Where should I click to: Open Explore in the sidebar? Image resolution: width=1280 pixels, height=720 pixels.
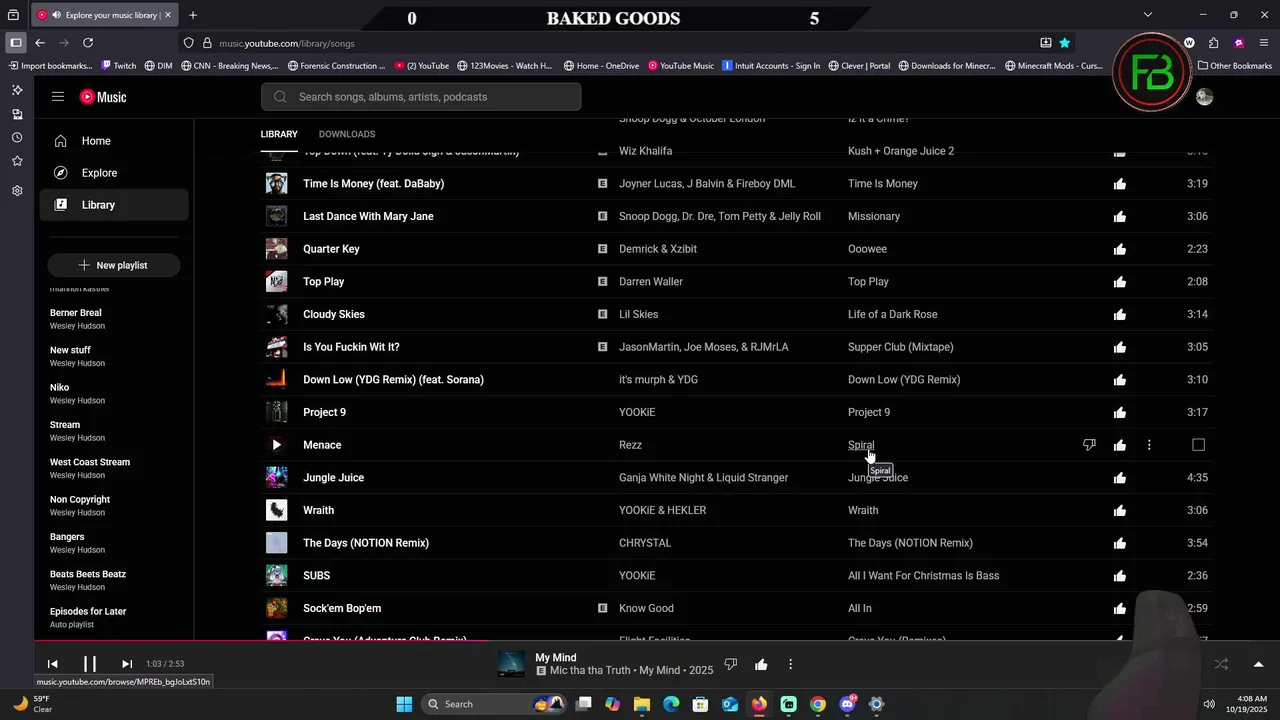tap(114, 173)
